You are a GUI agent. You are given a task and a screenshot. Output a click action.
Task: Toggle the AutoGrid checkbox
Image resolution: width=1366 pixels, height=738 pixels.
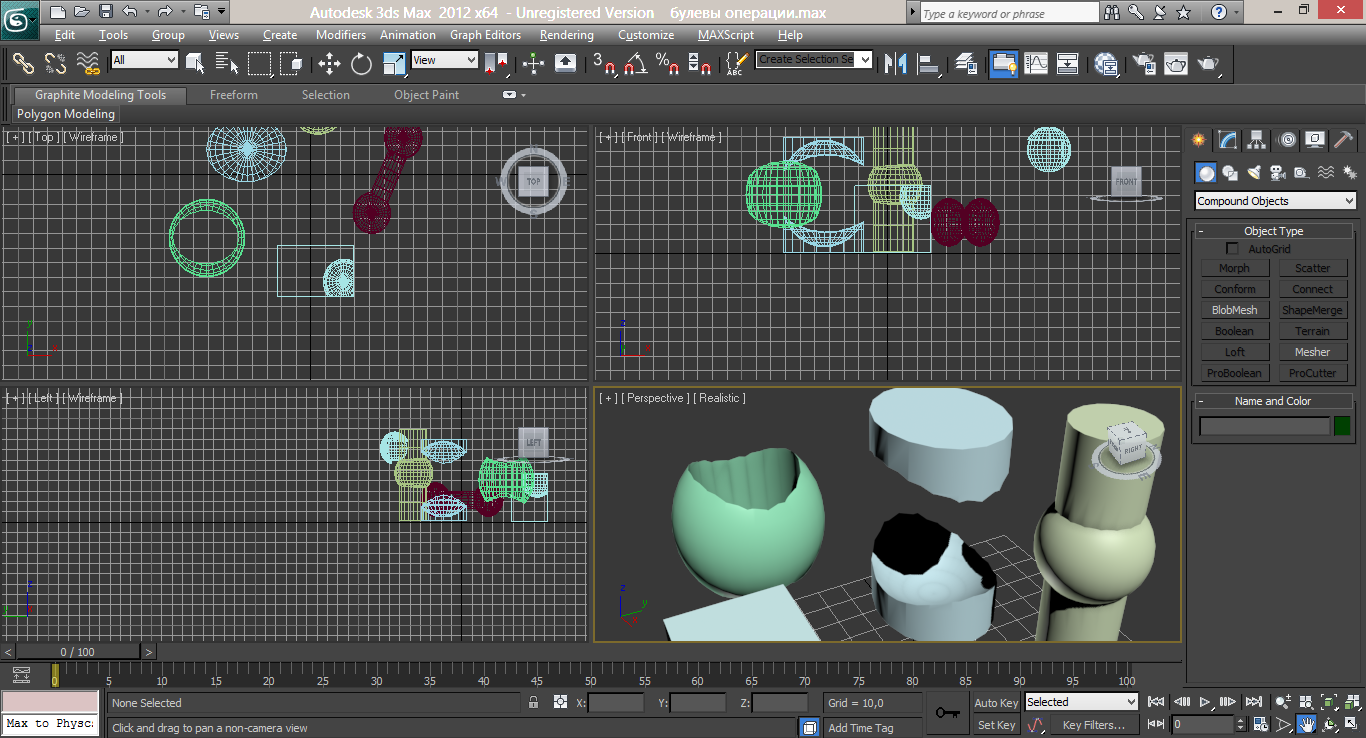pyautogui.click(x=1232, y=249)
